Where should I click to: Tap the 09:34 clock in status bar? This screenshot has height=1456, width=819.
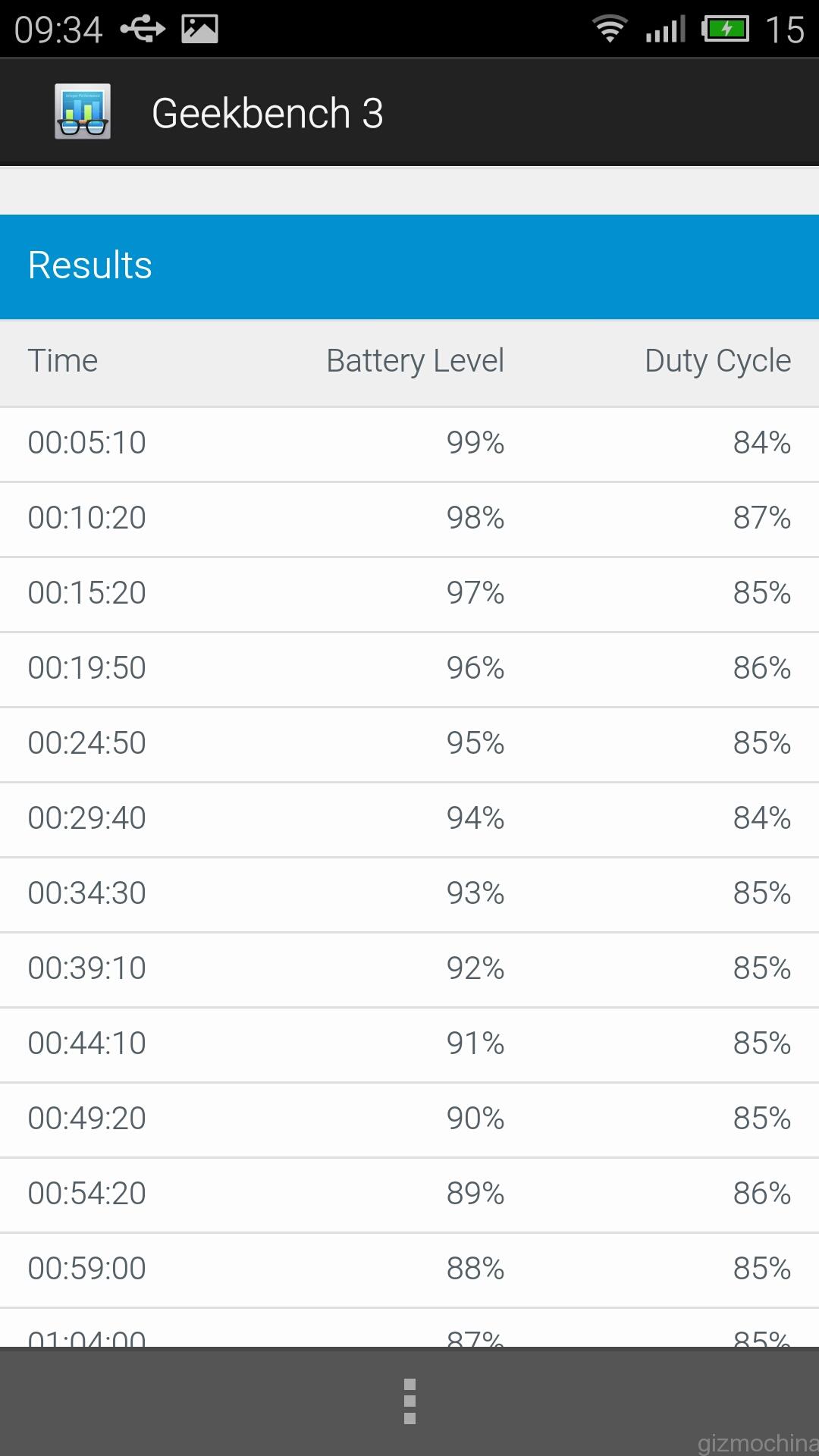[58, 30]
